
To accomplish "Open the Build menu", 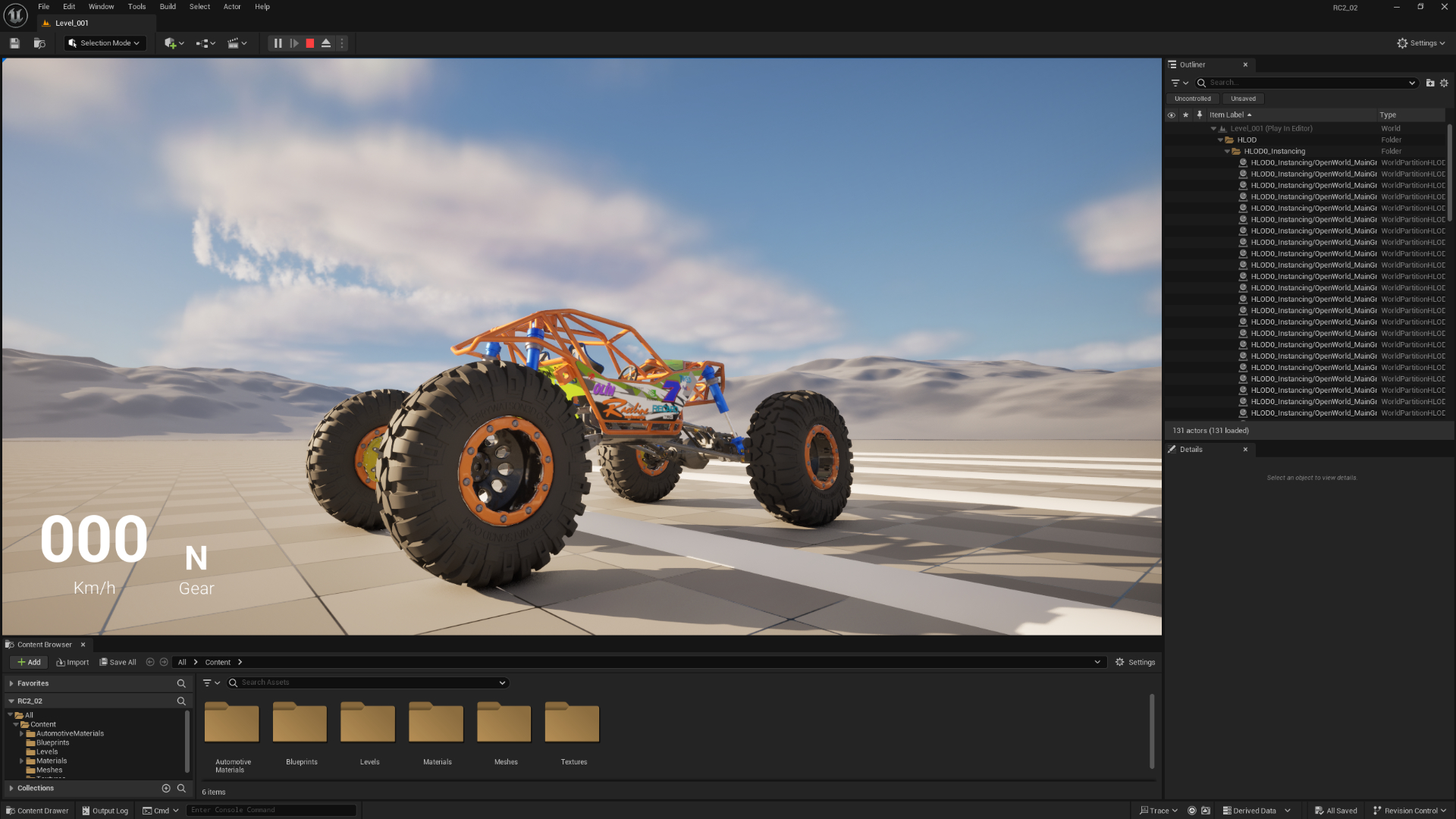I will coord(168,7).
